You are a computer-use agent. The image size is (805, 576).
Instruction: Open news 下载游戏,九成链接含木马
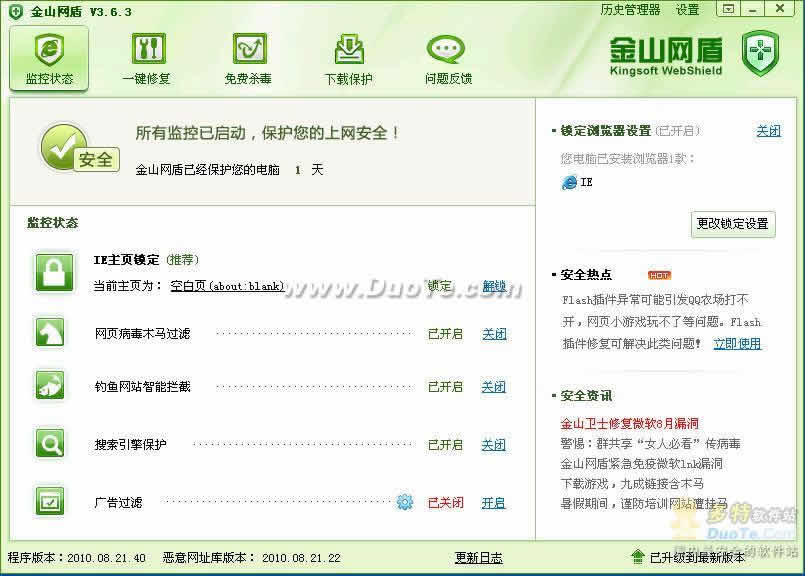[631, 484]
